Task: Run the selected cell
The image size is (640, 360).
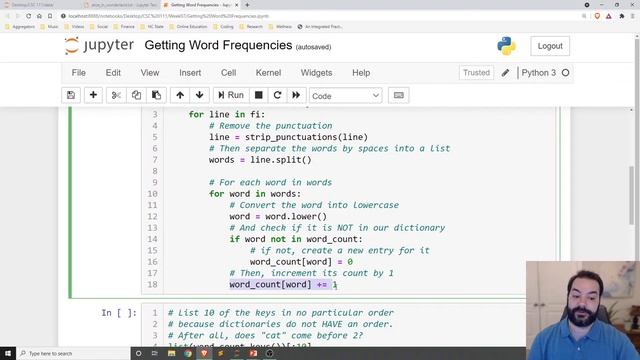Action: [231, 95]
